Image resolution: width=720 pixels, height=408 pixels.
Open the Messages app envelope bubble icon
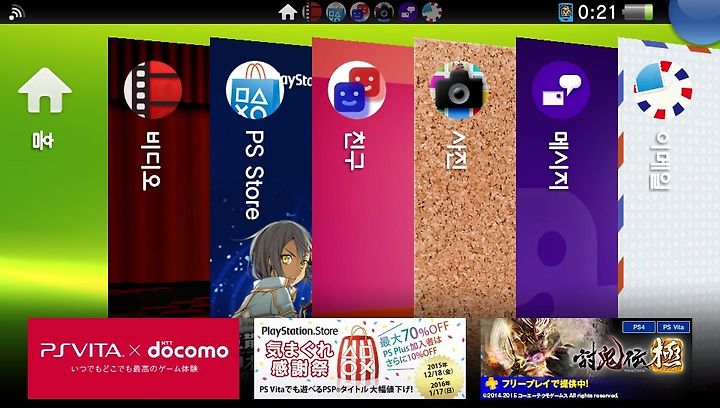561,90
